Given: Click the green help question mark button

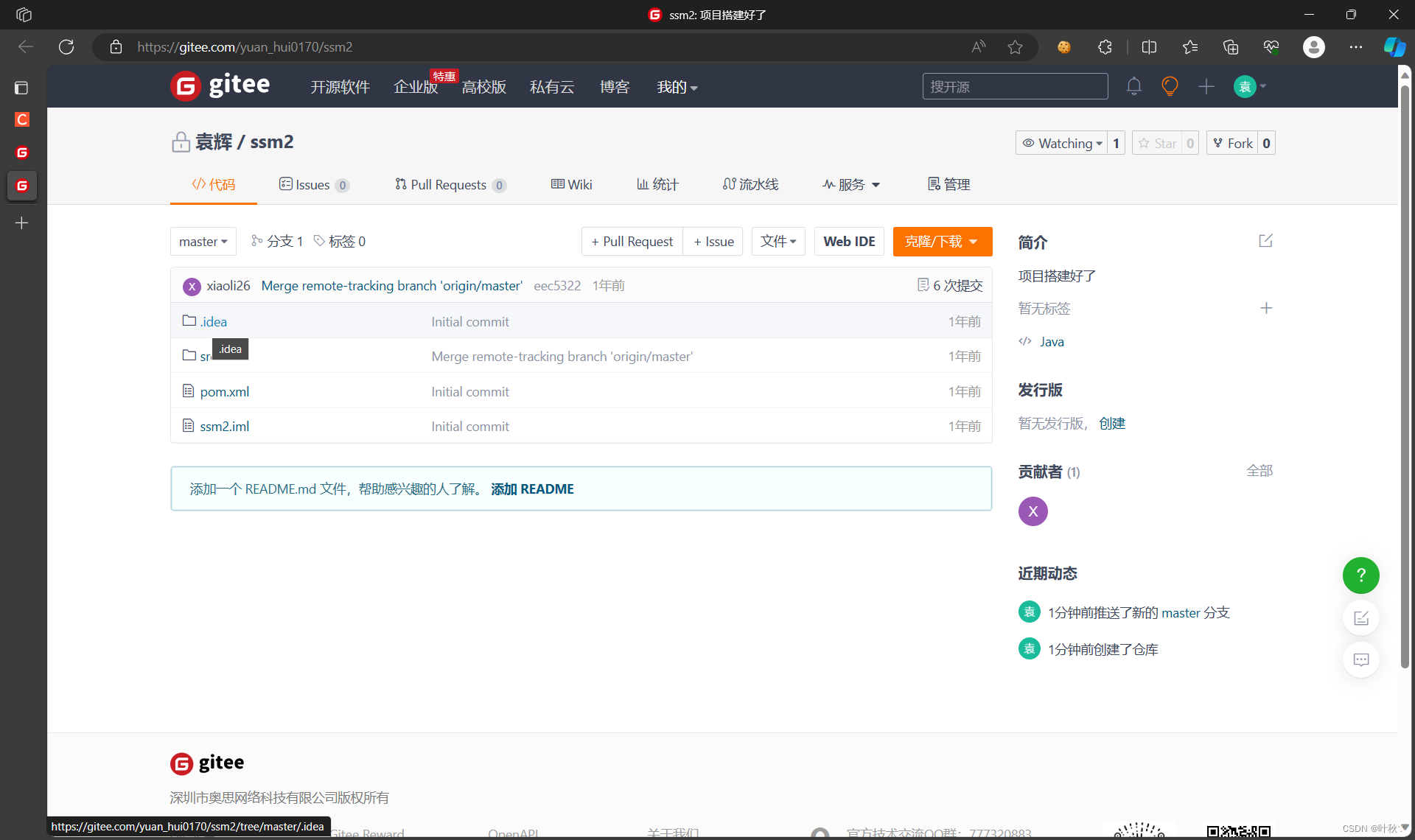Looking at the screenshot, I should click(1360, 575).
